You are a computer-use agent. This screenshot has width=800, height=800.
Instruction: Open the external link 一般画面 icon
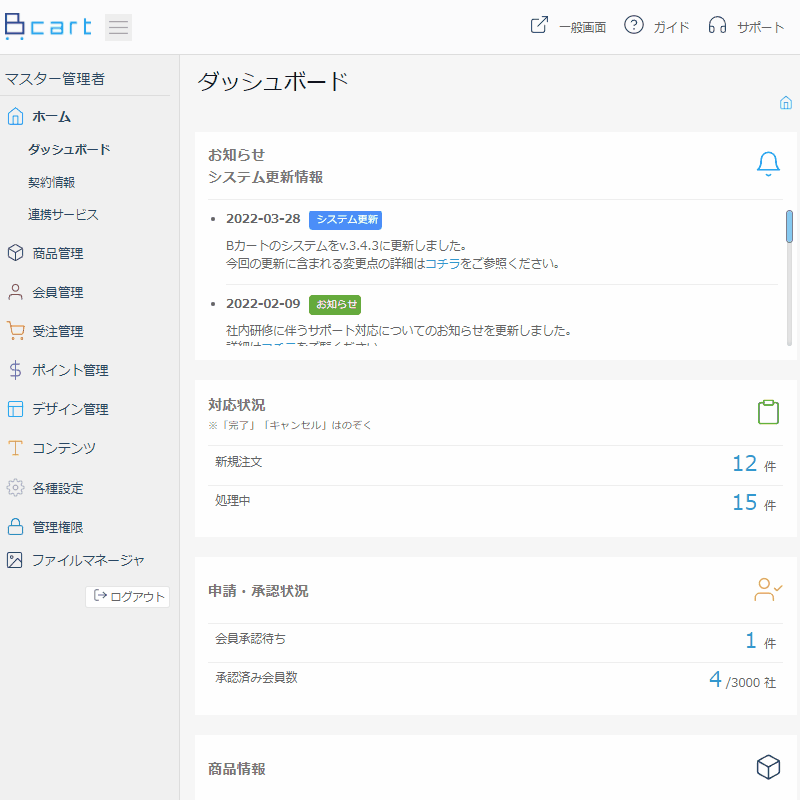click(539, 25)
